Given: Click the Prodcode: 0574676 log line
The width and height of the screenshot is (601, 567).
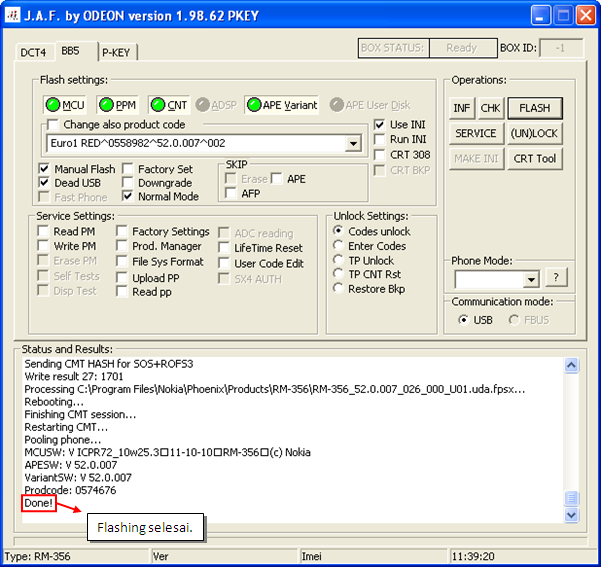Looking at the screenshot, I should pyautogui.click(x=70, y=490).
